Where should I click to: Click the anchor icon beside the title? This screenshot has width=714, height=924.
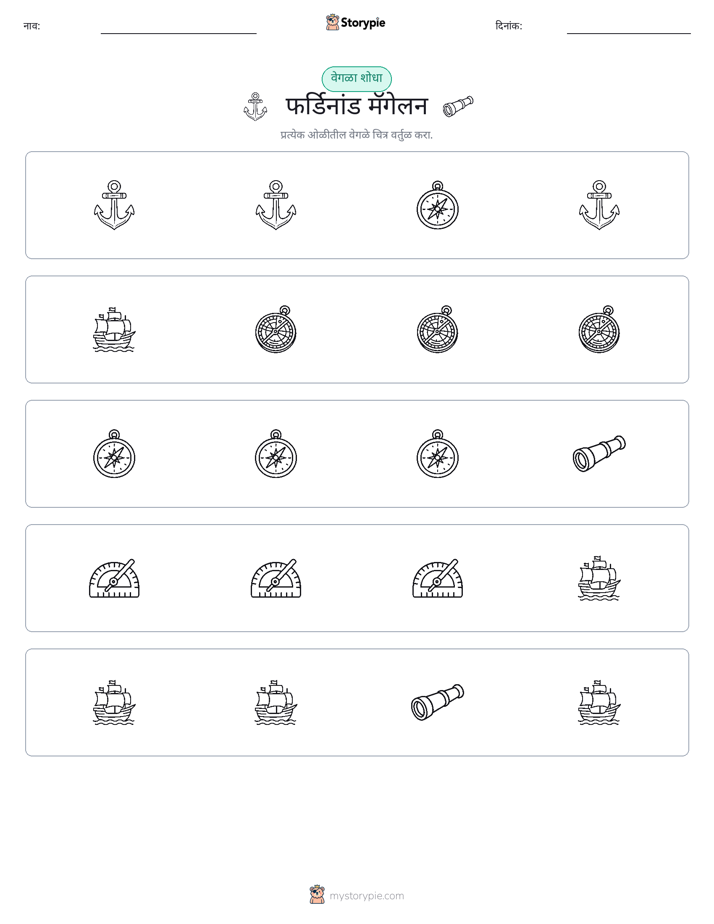pos(255,107)
